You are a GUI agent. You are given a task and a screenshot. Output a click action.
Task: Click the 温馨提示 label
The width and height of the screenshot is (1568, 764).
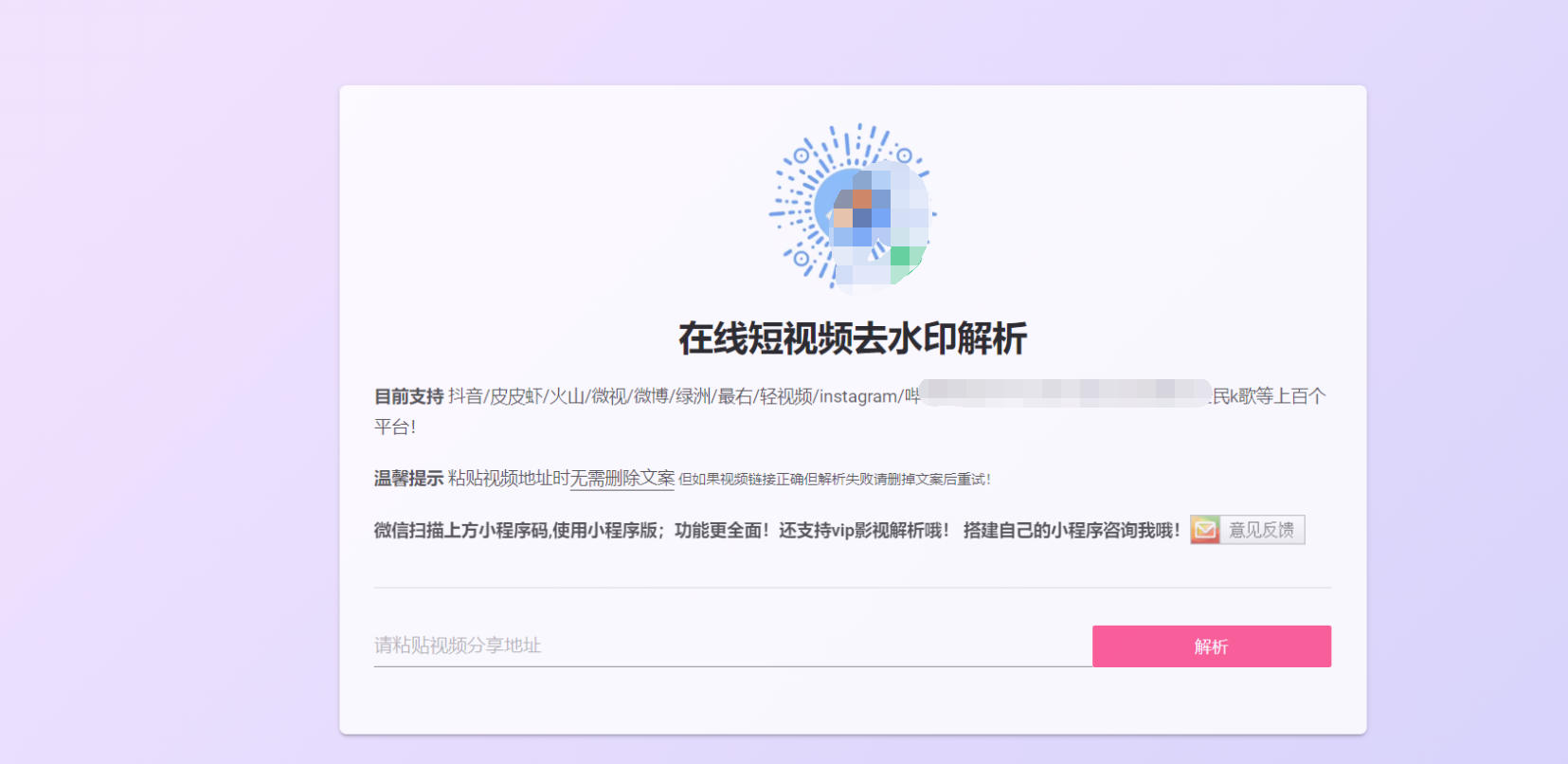(408, 479)
